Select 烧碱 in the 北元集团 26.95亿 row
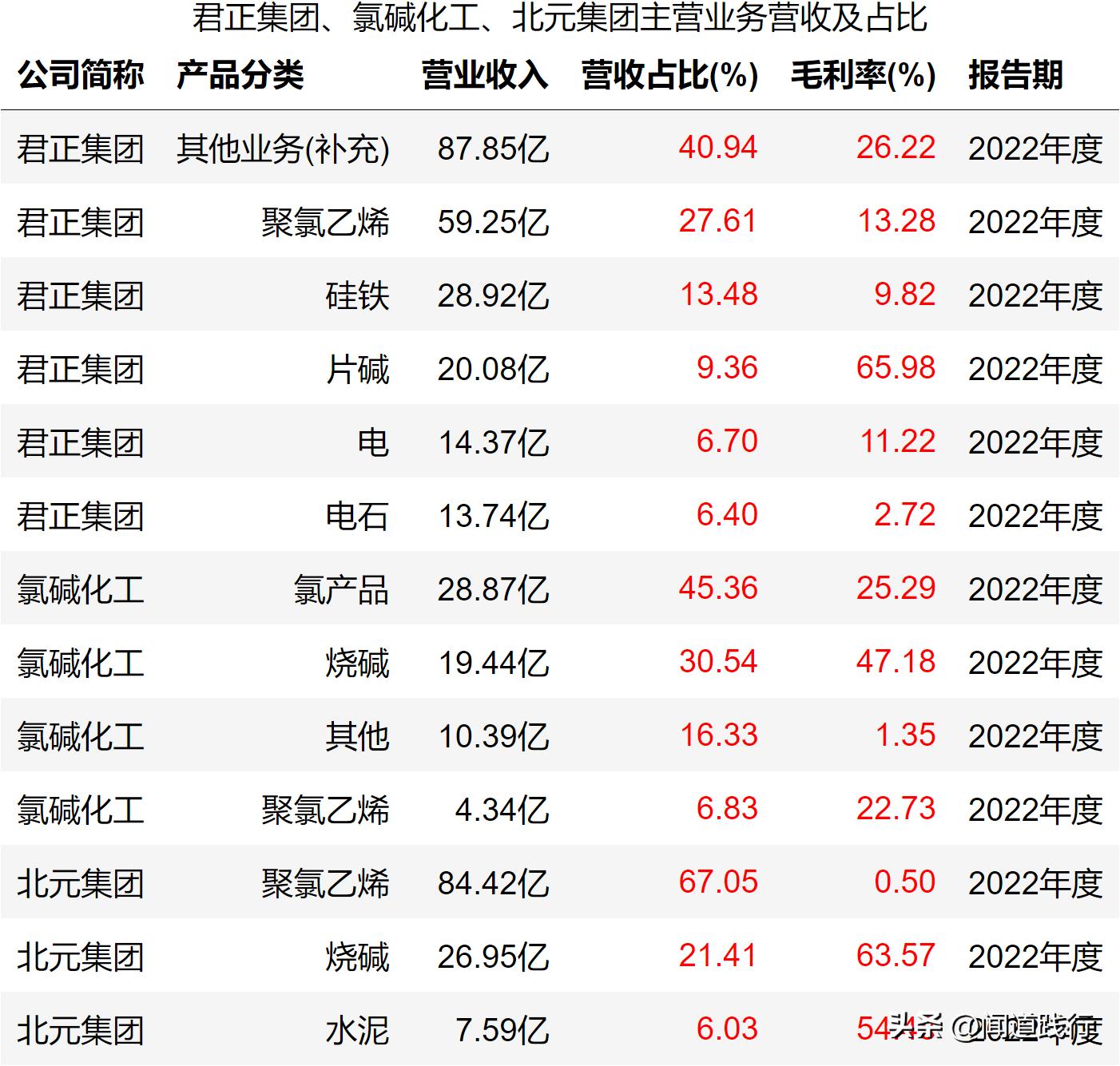This screenshot has height=1066, width=1120. pos(358,957)
